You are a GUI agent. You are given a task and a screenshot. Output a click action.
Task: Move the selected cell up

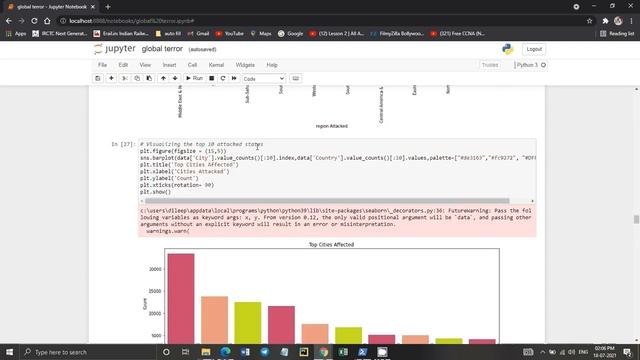[163, 78]
